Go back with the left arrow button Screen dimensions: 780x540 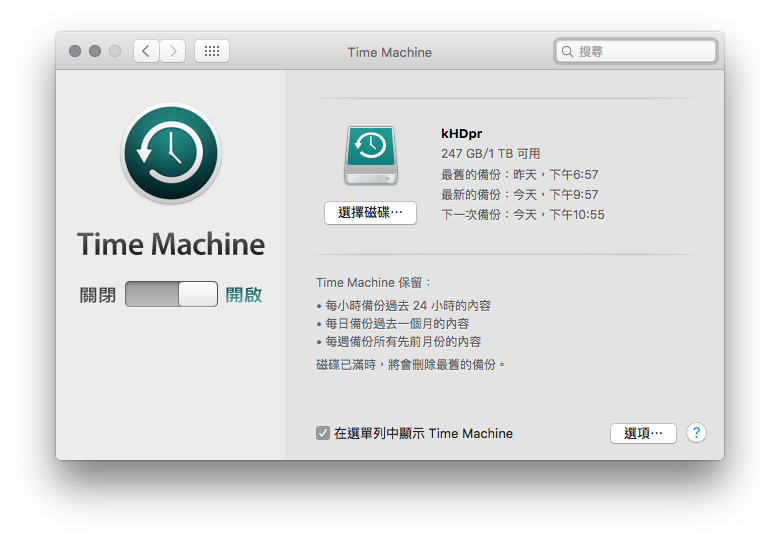click(x=146, y=51)
